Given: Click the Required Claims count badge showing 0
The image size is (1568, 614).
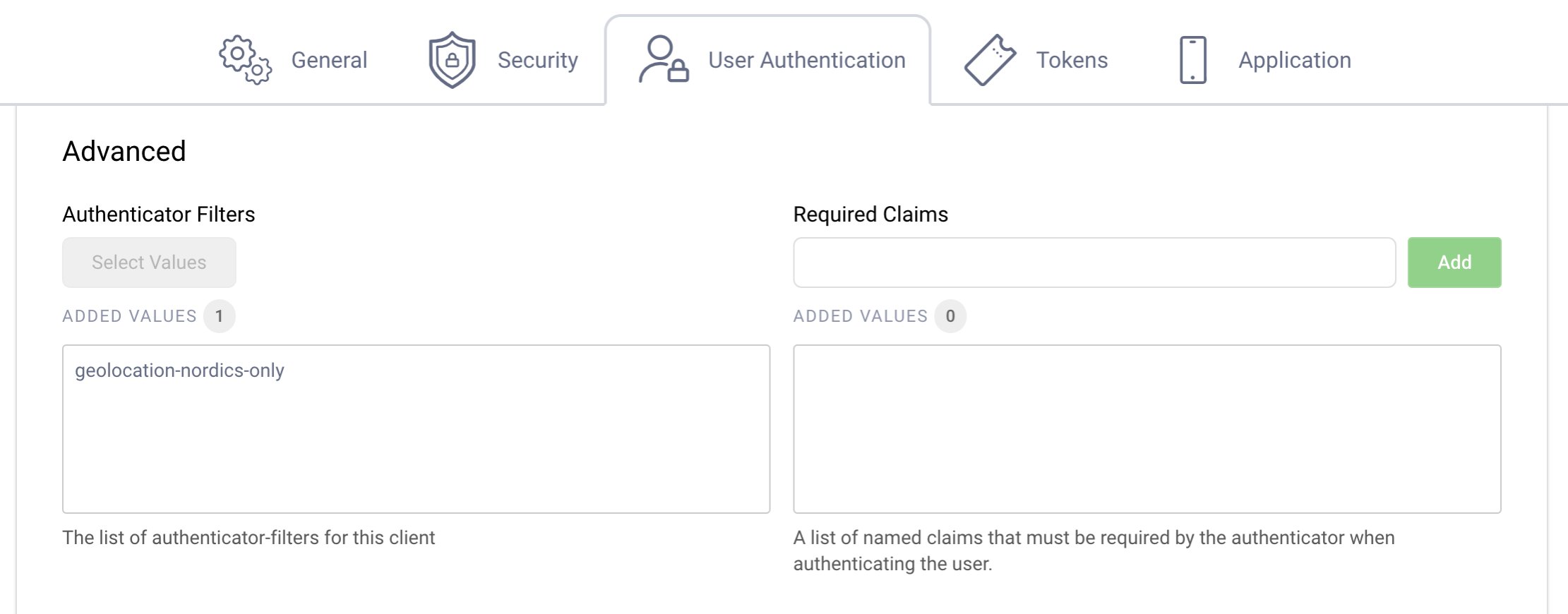Looking at the screenshot, I should click(950, 316).
